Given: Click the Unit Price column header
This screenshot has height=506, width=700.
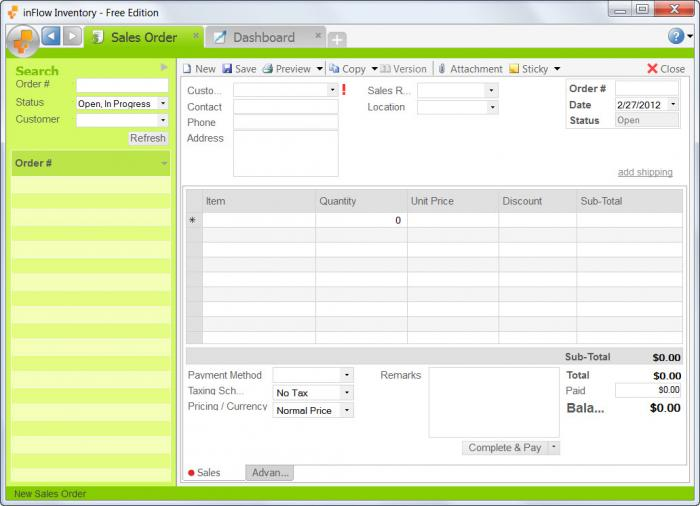Looking at the screenshot, I should 453,201.
